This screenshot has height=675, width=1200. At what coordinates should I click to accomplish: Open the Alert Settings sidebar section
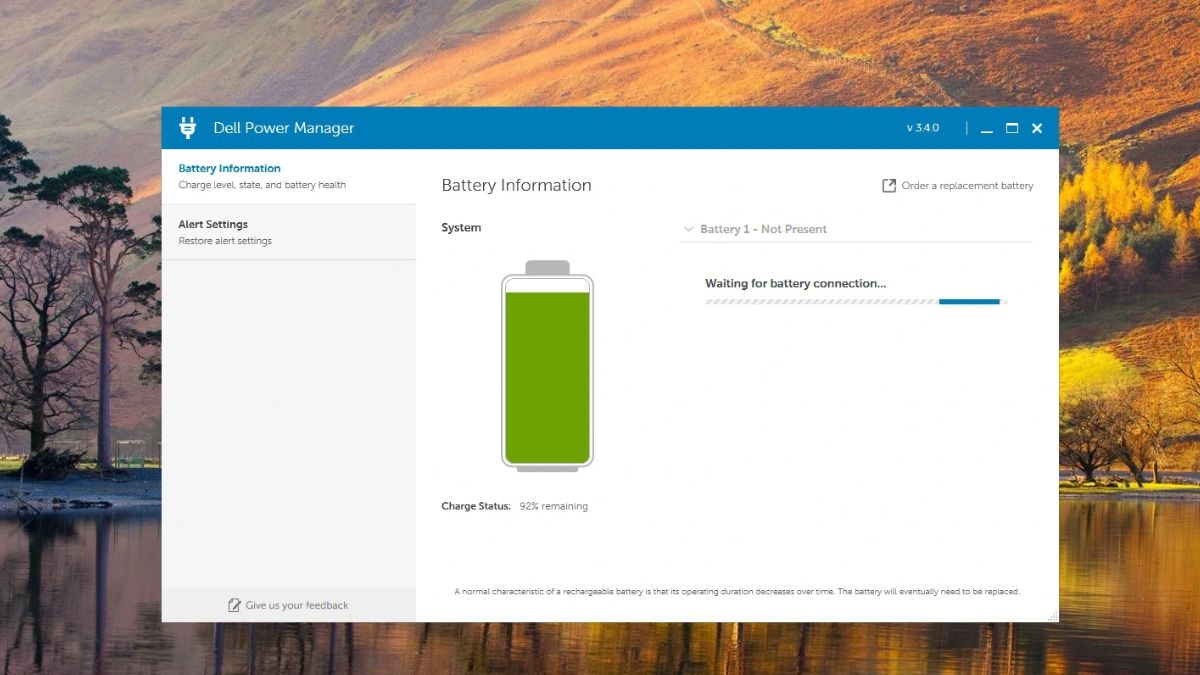tap(288, 232)
